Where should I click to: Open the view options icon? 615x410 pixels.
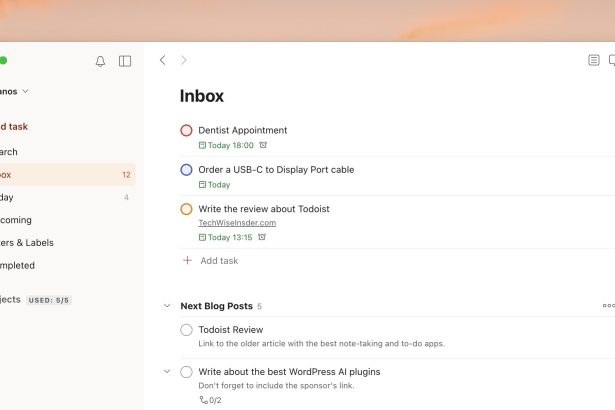click(x=593, y=60)
